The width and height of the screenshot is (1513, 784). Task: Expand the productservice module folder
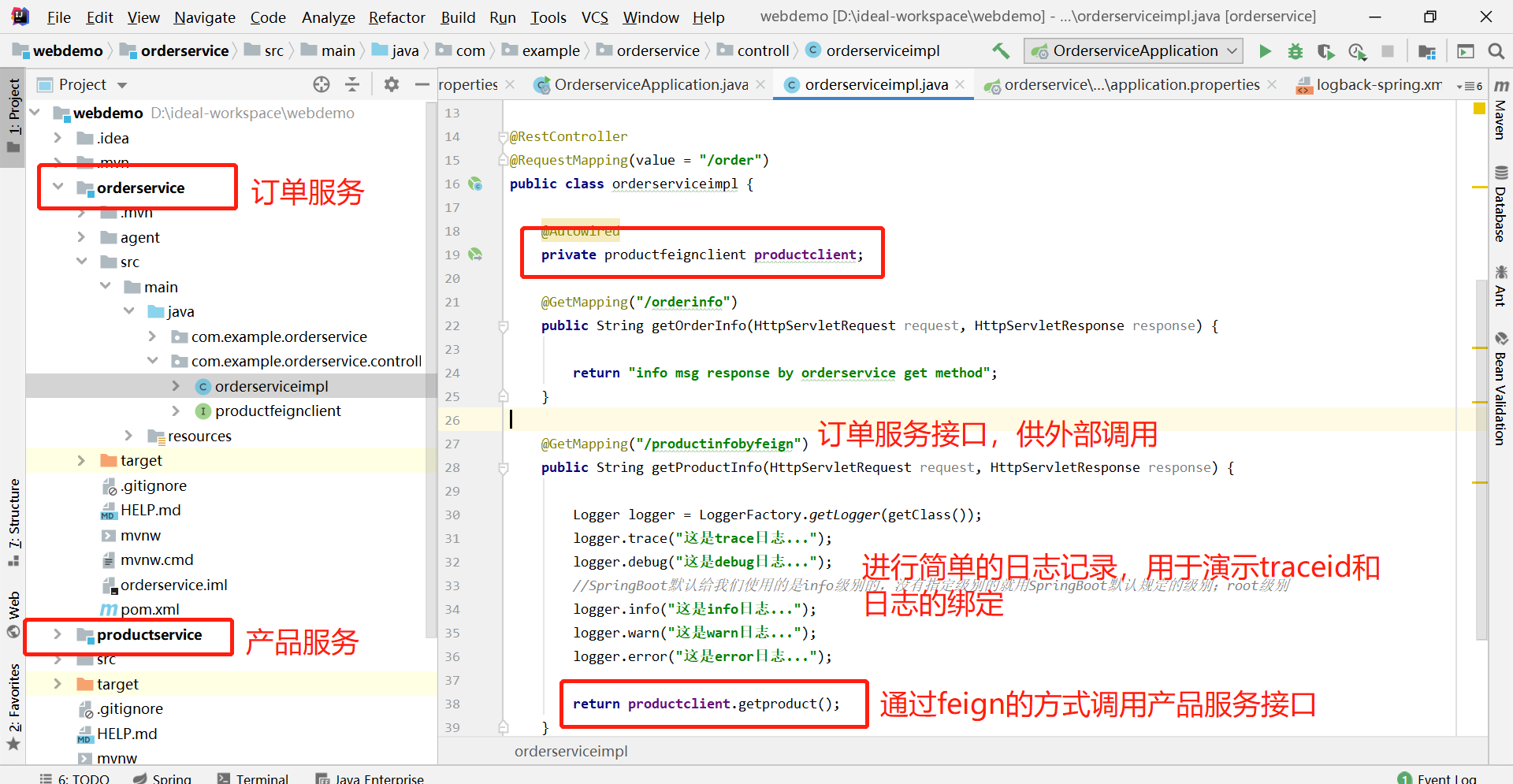click(x=58, y=634)
